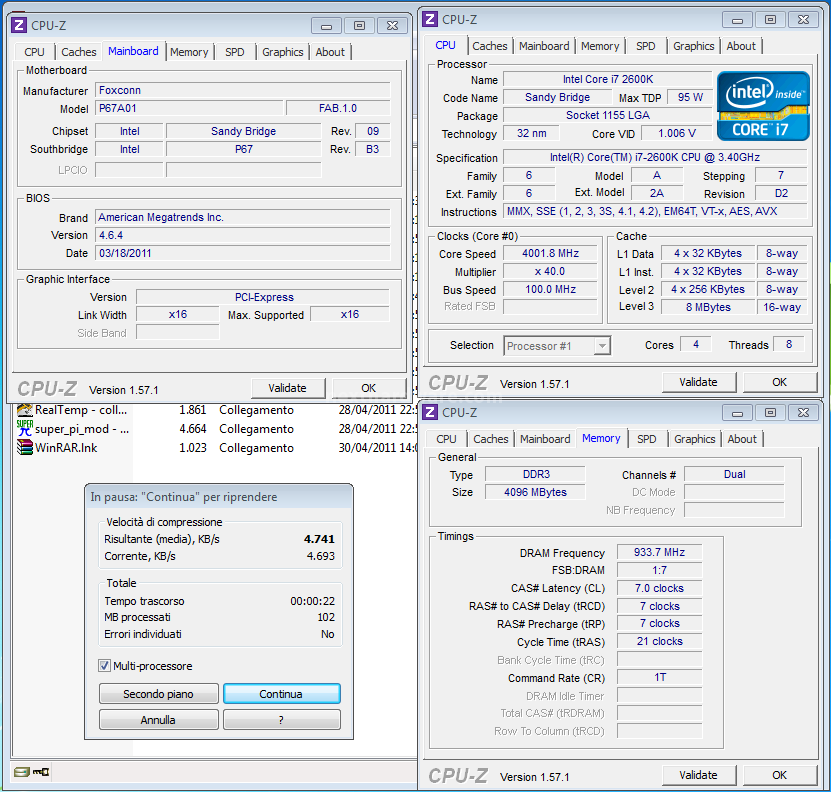The height and width of the screenshot is (792, 831).
Task: Select the super_pi_mod shortcut icon
Action: point(25,428)
